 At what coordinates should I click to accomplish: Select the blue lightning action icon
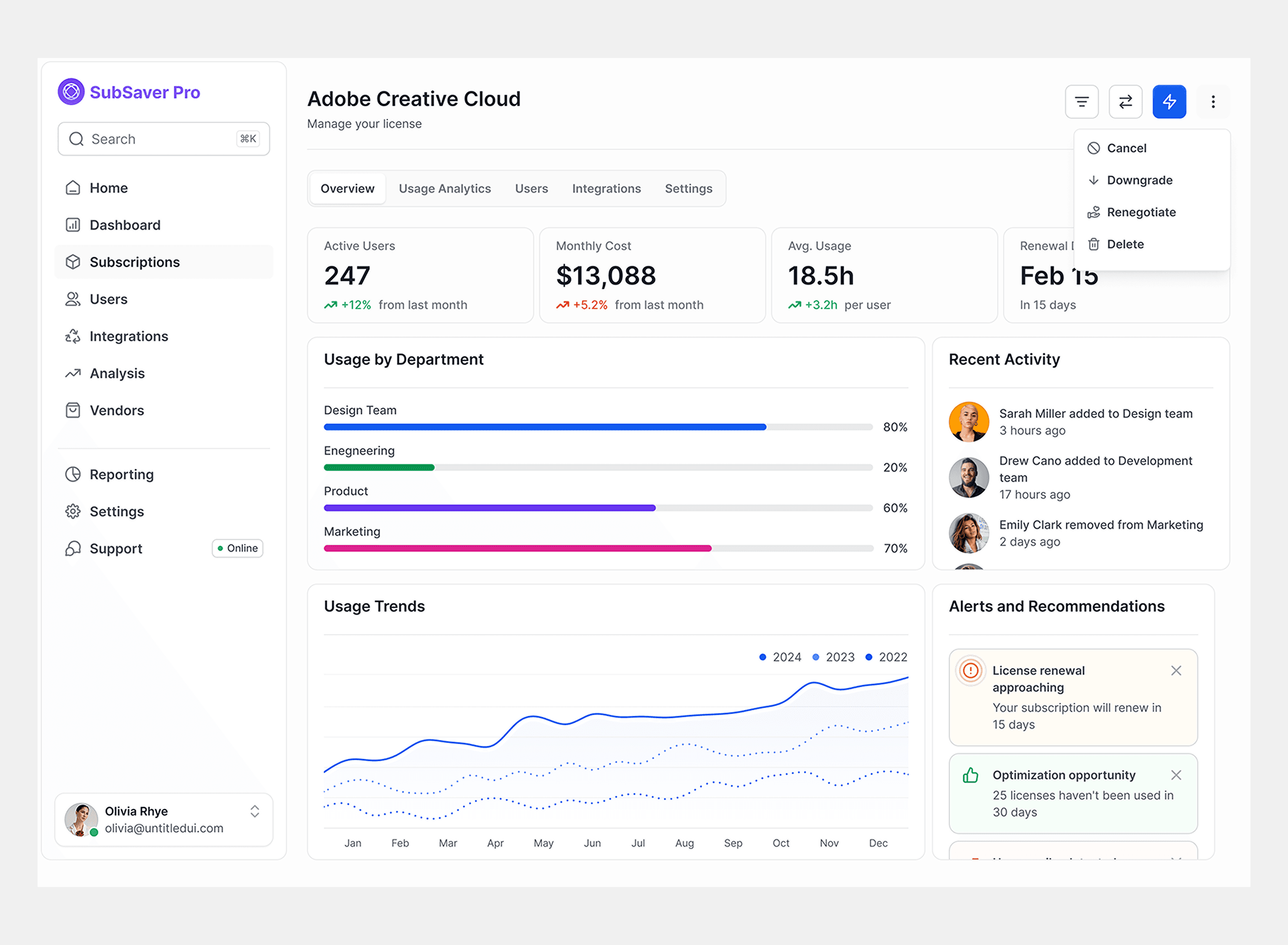point(1169,102)
